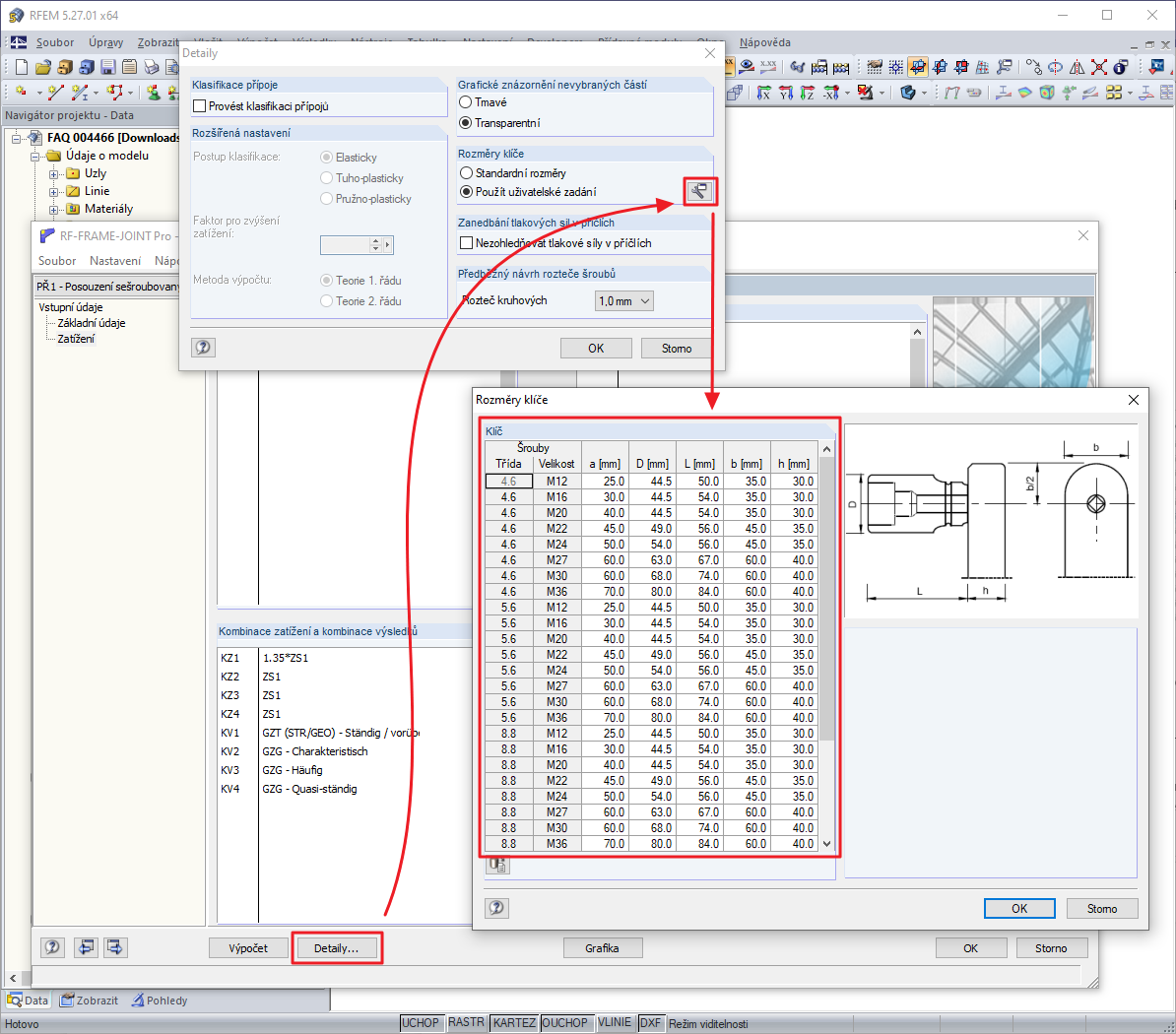Click scroll-down arrow of Klíč table
Screen dimensions: 1176x1034
click(x=826, y=844)
